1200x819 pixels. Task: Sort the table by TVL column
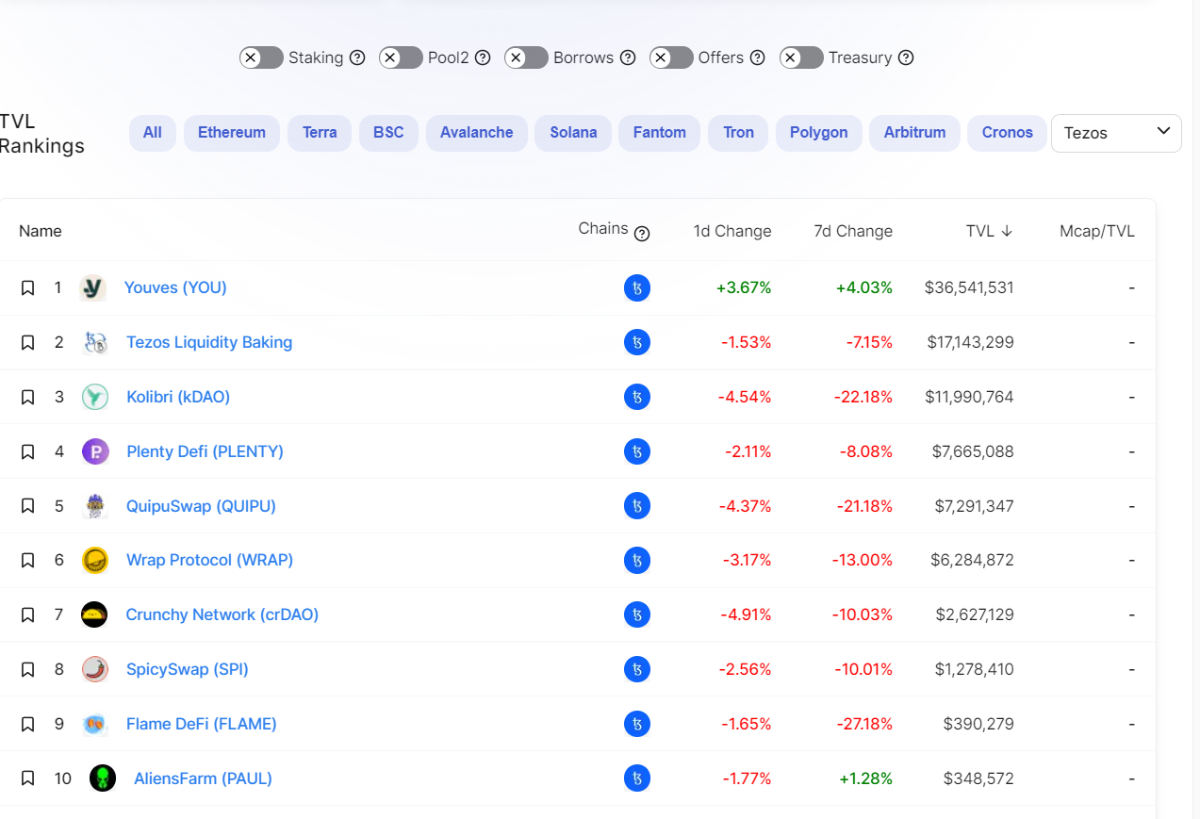988,231
